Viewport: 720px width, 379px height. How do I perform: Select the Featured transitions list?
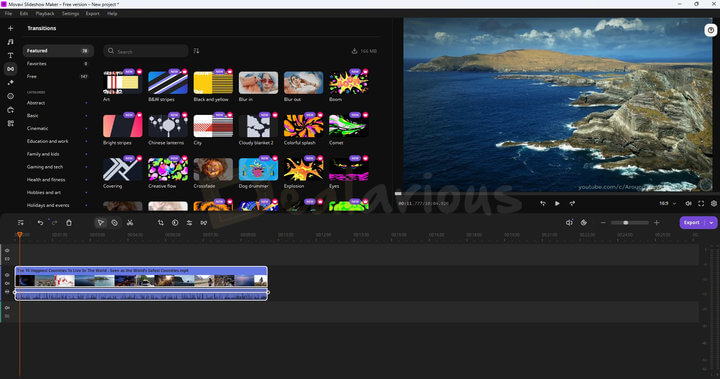click(58, 51)
